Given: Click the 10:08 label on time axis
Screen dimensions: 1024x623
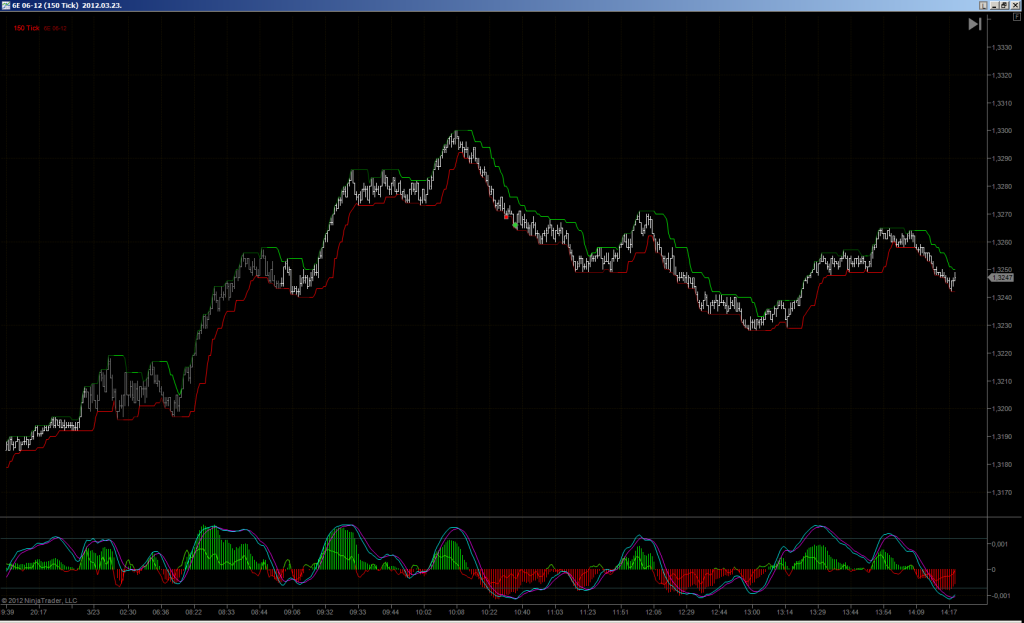Looking at the screenshot, I should point(456,613).
